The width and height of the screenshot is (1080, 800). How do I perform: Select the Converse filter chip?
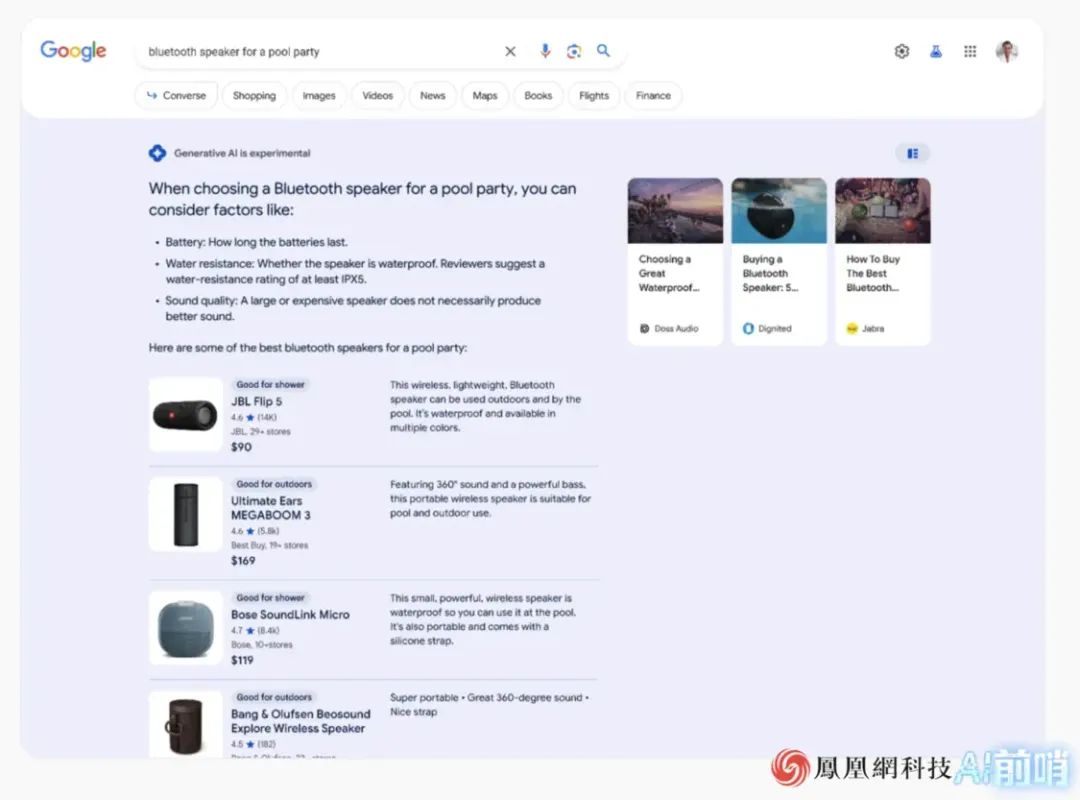click(x=176, y=96)
